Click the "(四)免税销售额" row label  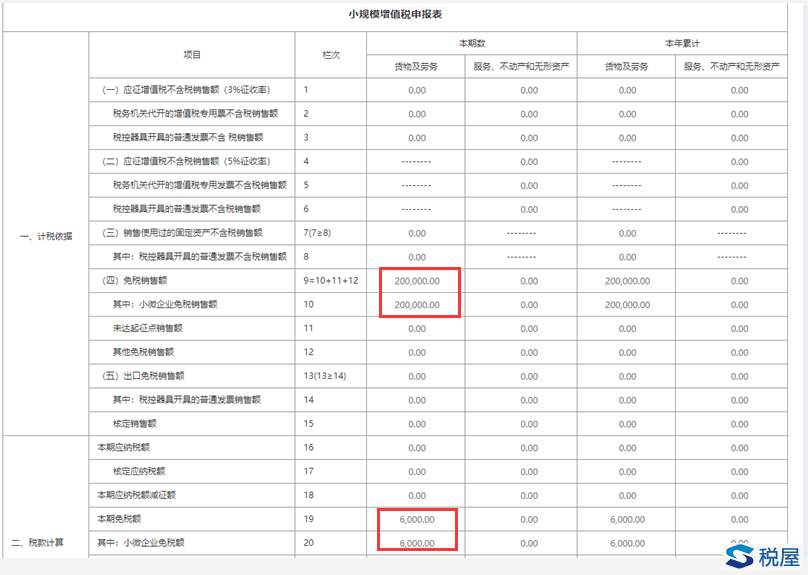(134, 281)
